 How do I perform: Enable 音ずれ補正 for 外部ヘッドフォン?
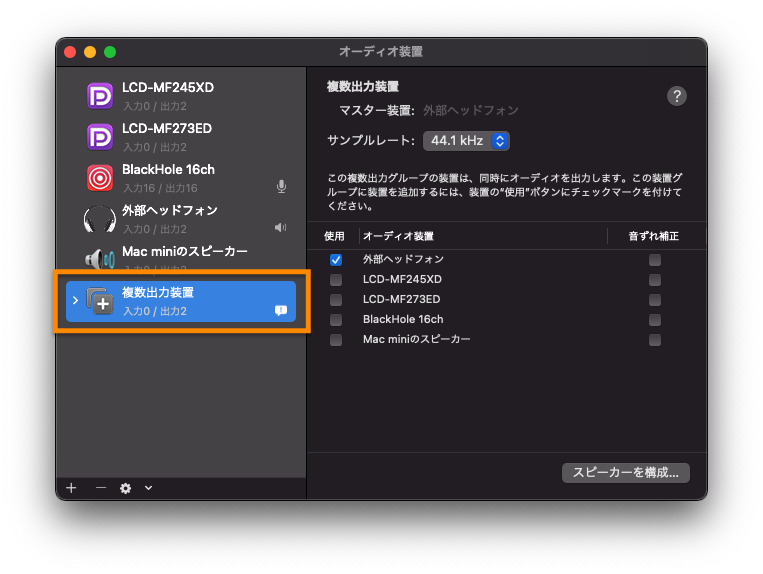click(655, 260)
